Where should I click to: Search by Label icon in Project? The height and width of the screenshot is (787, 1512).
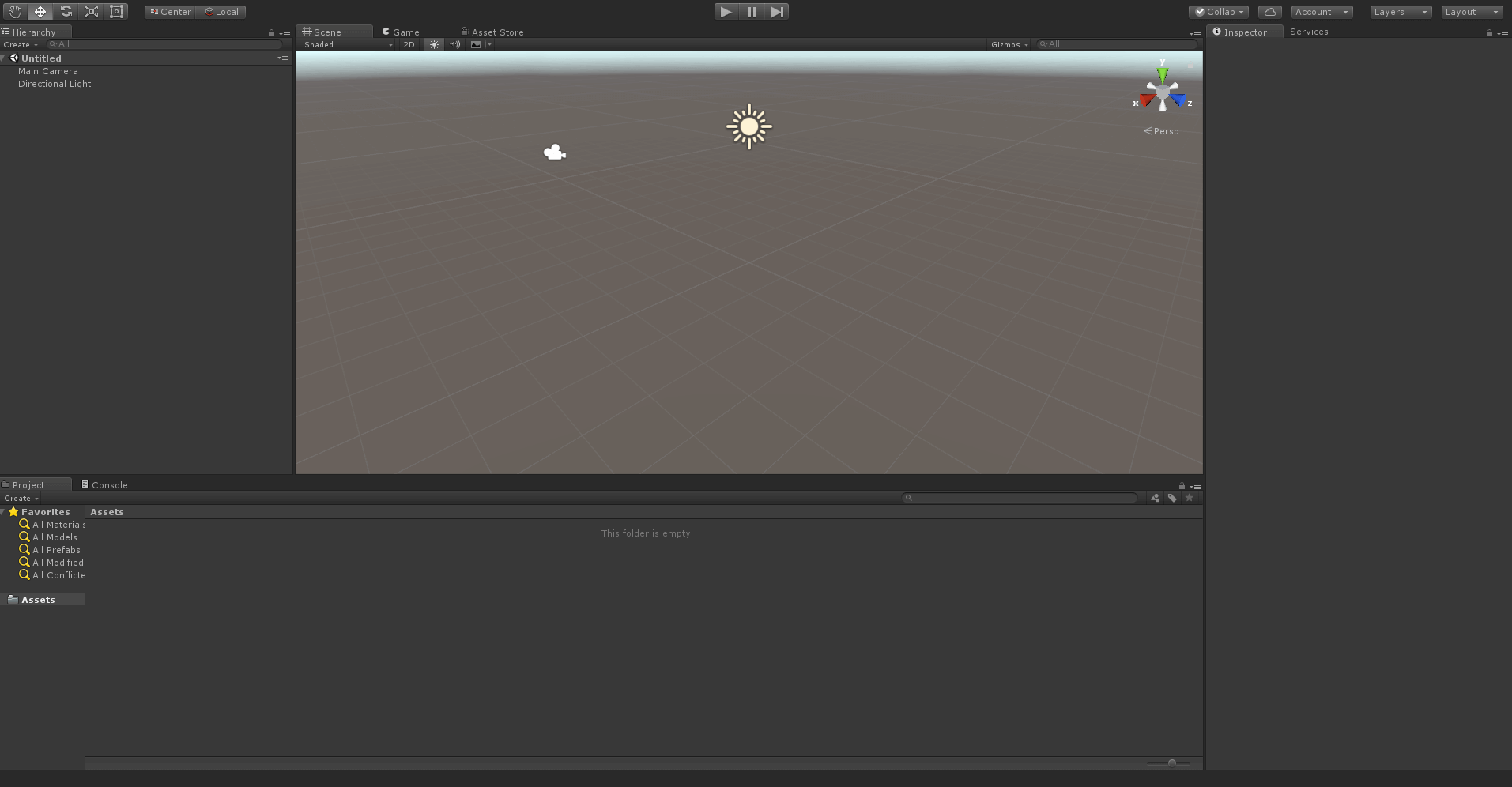(x=1172, y=498)
